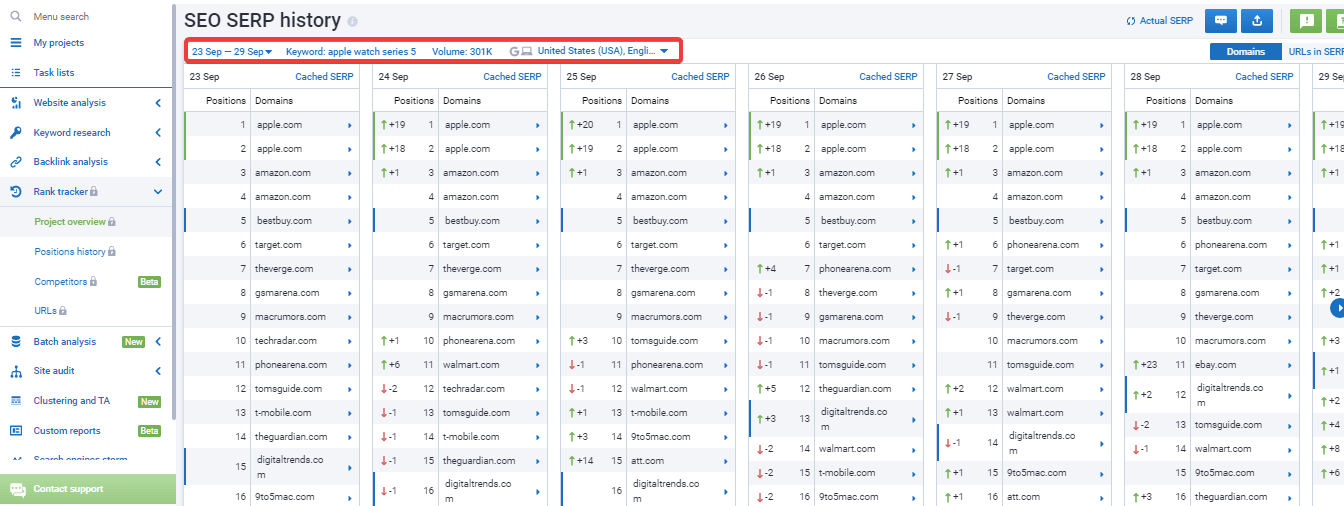Expand the Backlink analysis section chevron

point(158,162)
